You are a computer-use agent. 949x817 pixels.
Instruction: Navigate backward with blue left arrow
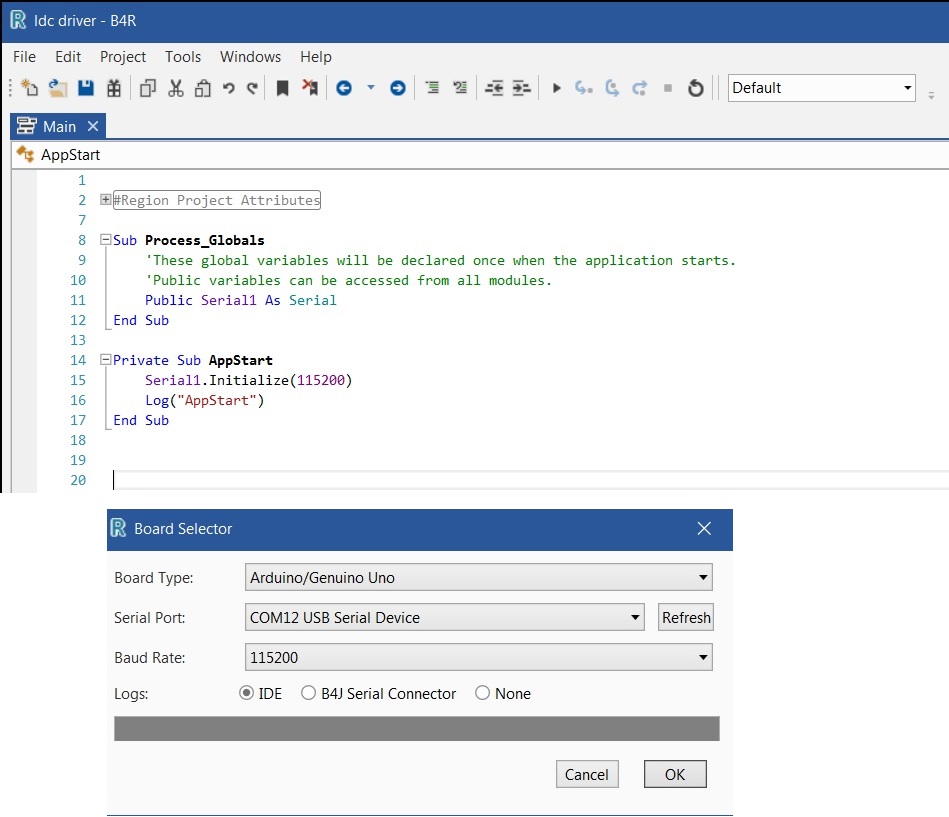pos(344,88)
